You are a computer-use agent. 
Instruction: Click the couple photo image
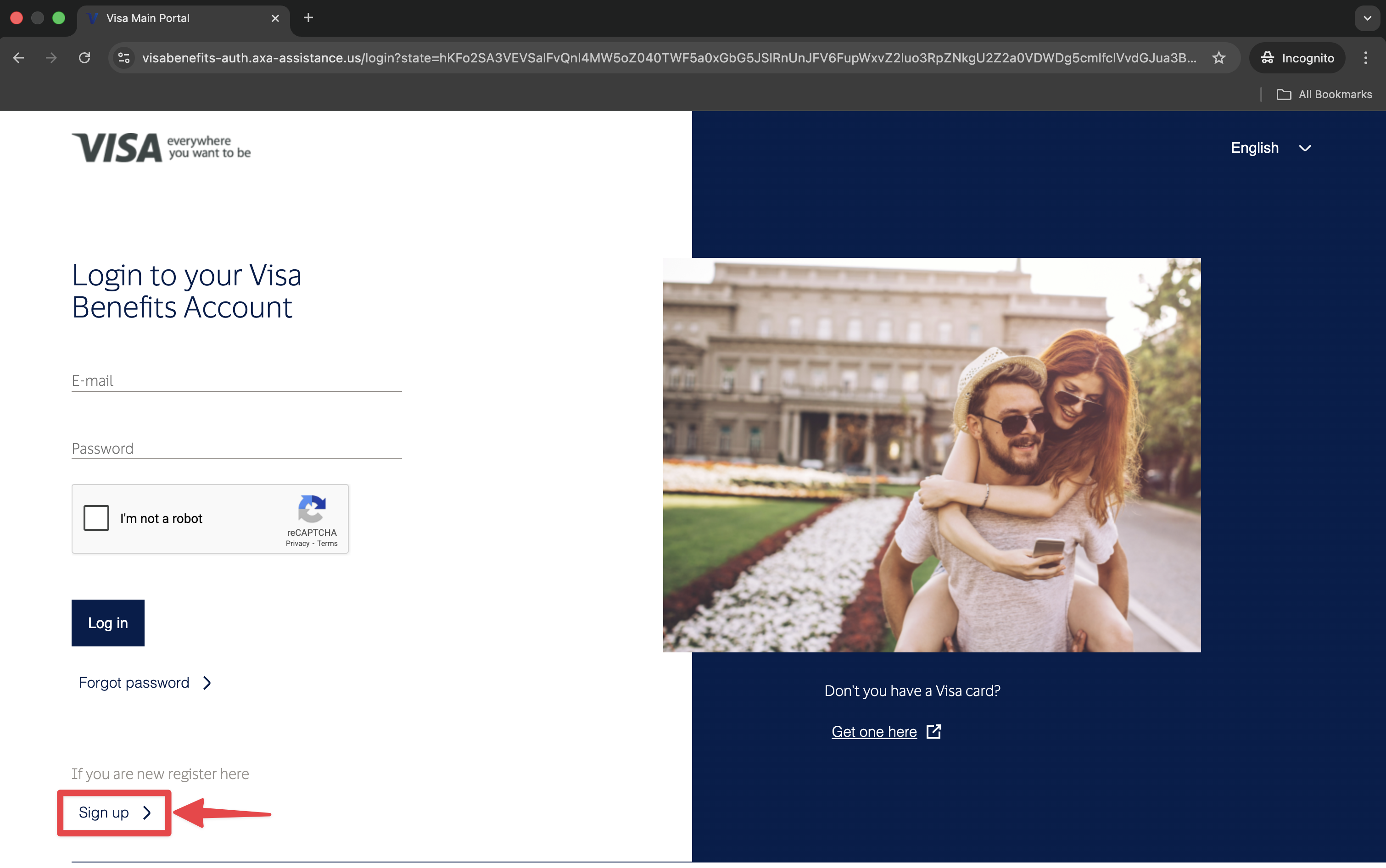click(931, 455)
